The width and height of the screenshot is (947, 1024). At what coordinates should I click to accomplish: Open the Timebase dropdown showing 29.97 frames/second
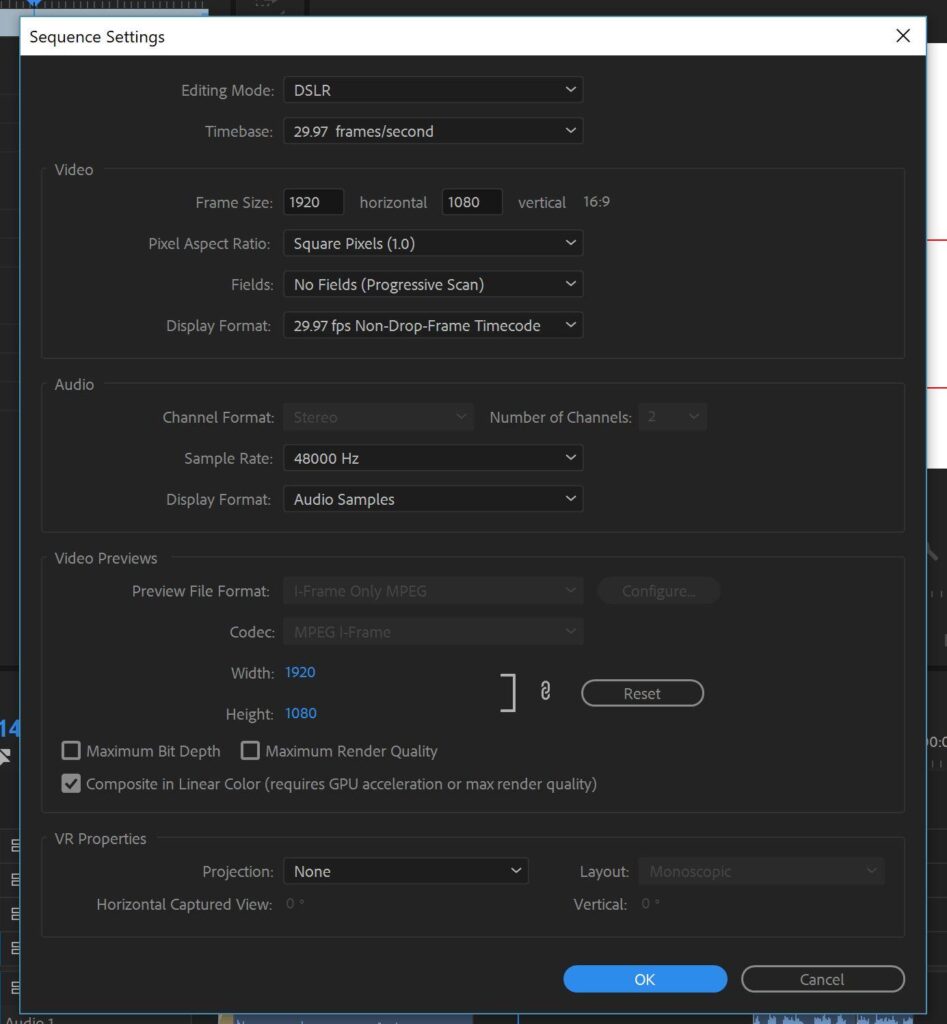433,131
